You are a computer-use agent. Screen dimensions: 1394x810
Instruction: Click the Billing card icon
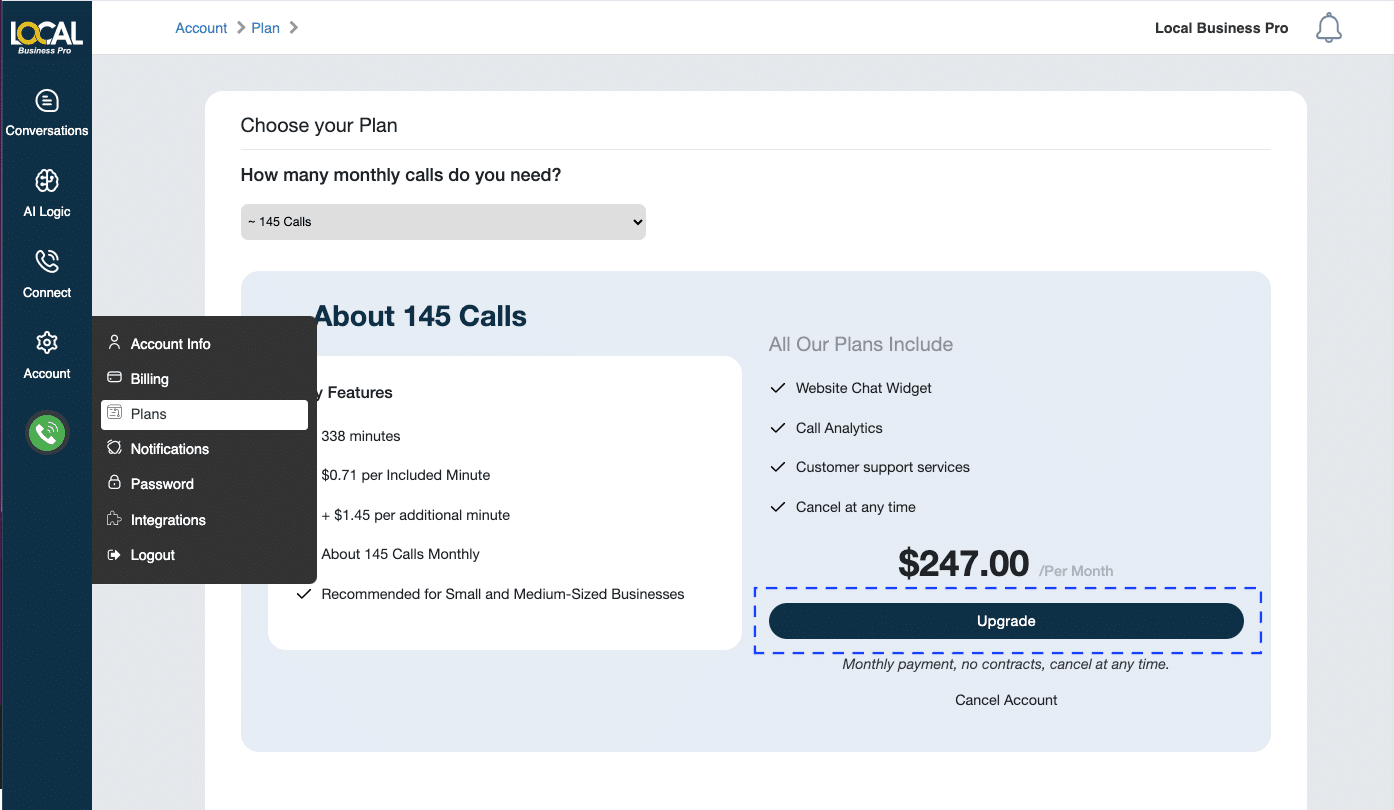pyautogui.click(x=114, y=378)
